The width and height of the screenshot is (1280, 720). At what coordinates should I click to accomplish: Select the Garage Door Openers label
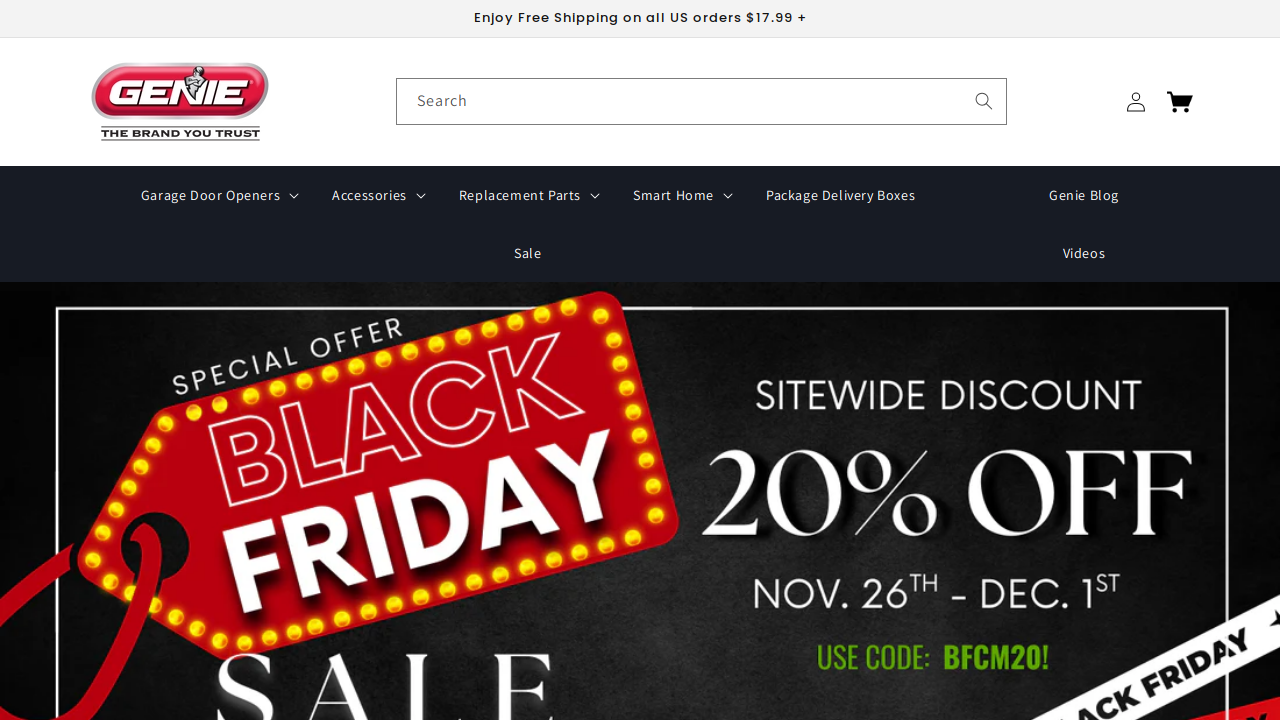click(210, 195)
